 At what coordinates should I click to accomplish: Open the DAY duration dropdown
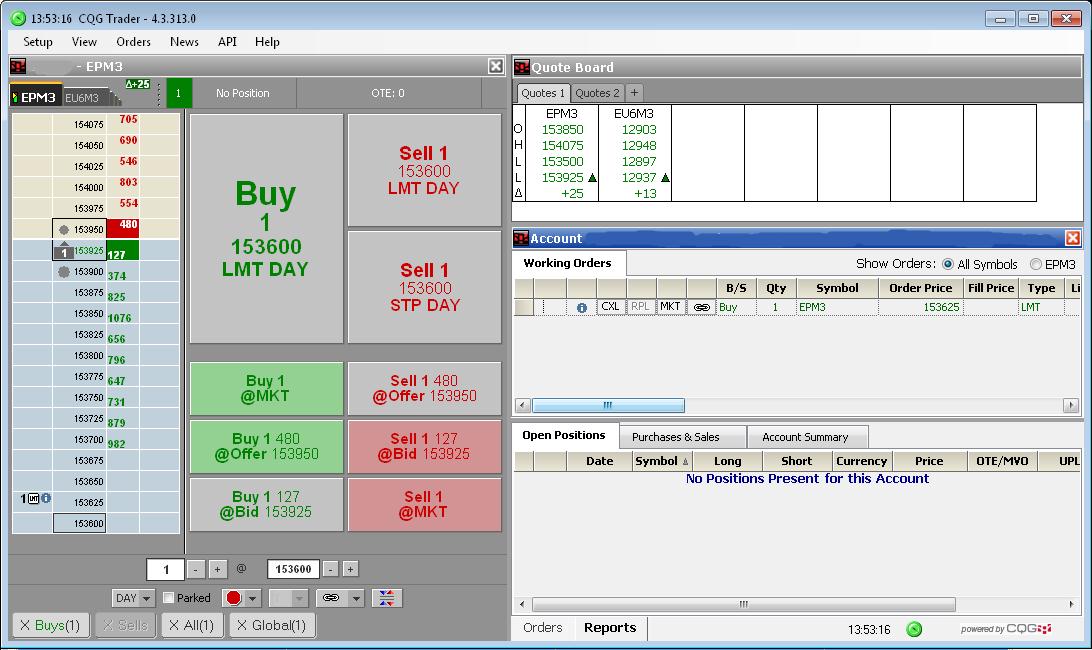pyautogui.click(x=133, y=598)
